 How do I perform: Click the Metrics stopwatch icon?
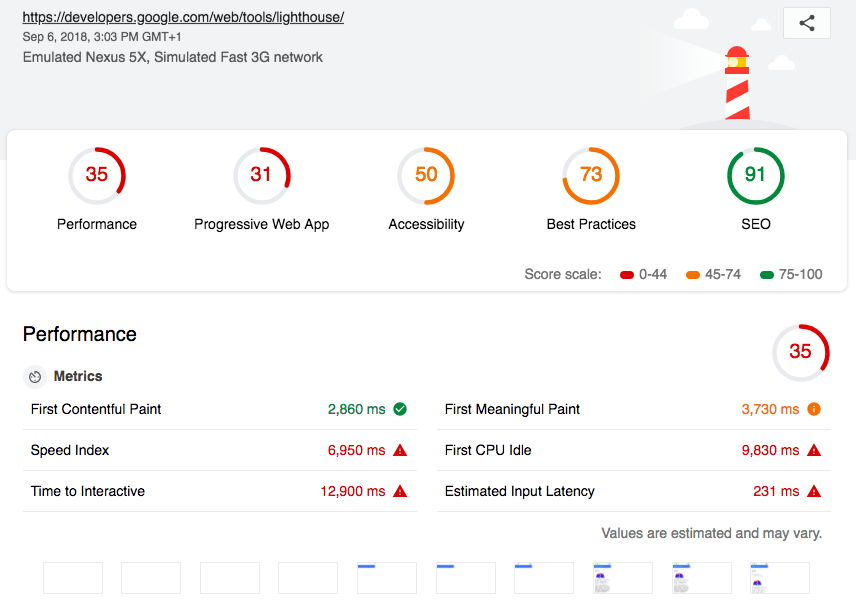35,377
